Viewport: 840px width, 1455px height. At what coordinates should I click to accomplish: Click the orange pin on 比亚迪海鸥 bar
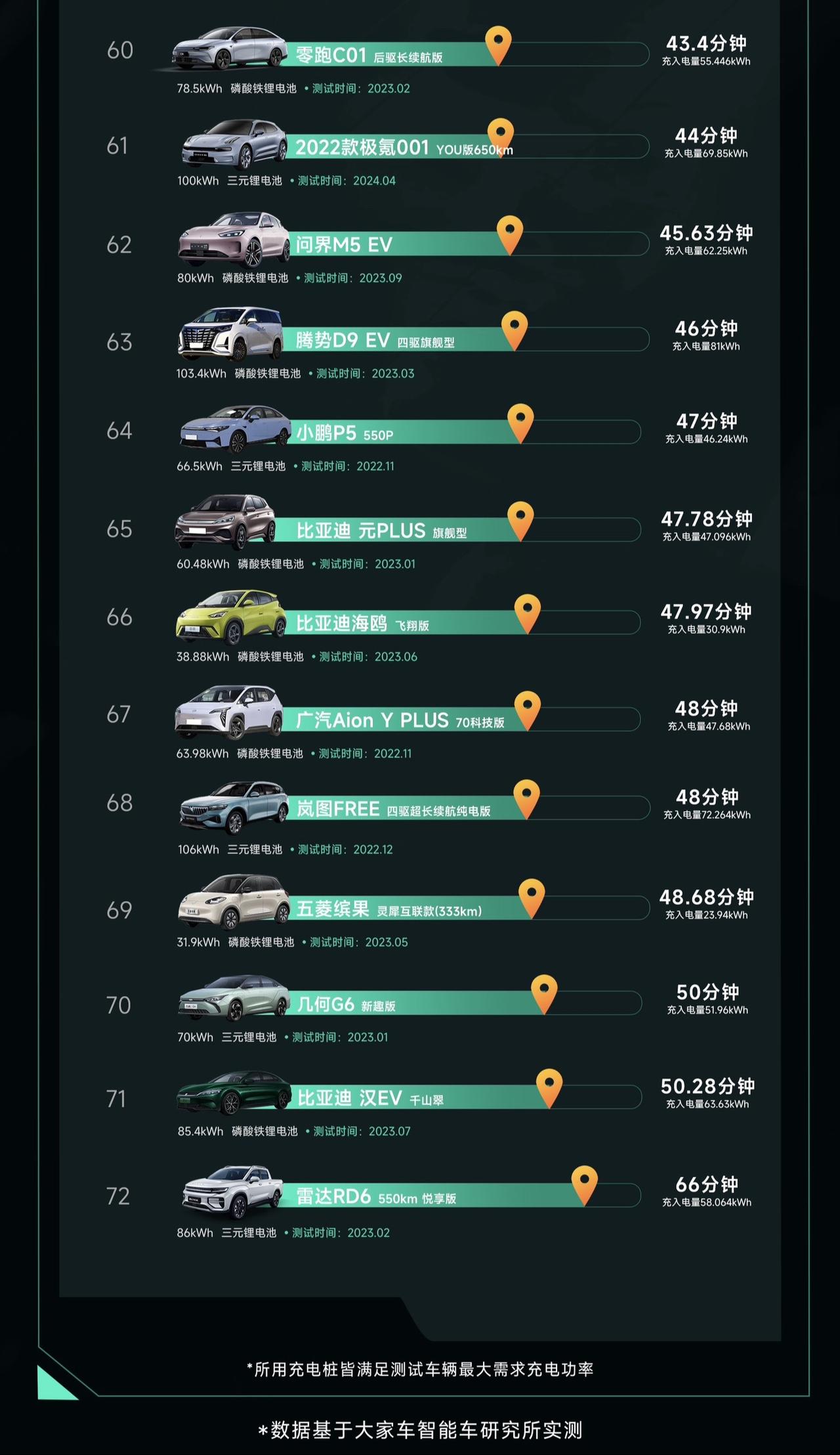pos(527,613)
